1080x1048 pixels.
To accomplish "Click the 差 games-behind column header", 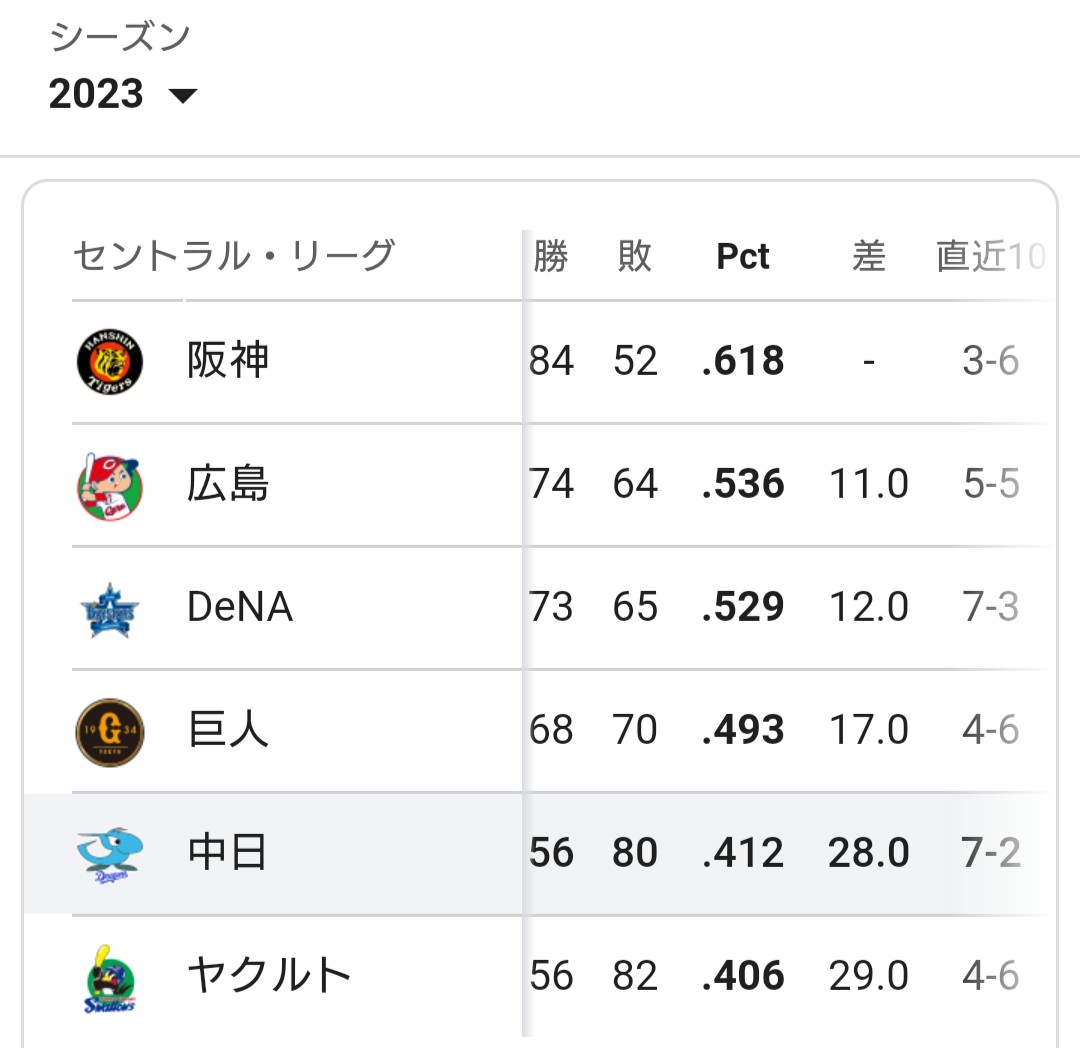I will click(868, 257).
